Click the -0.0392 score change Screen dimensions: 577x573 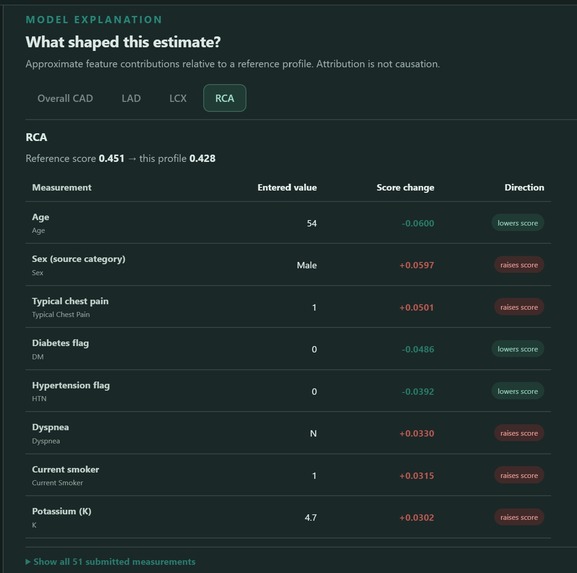pyautogui.click(x=418, y=392)
